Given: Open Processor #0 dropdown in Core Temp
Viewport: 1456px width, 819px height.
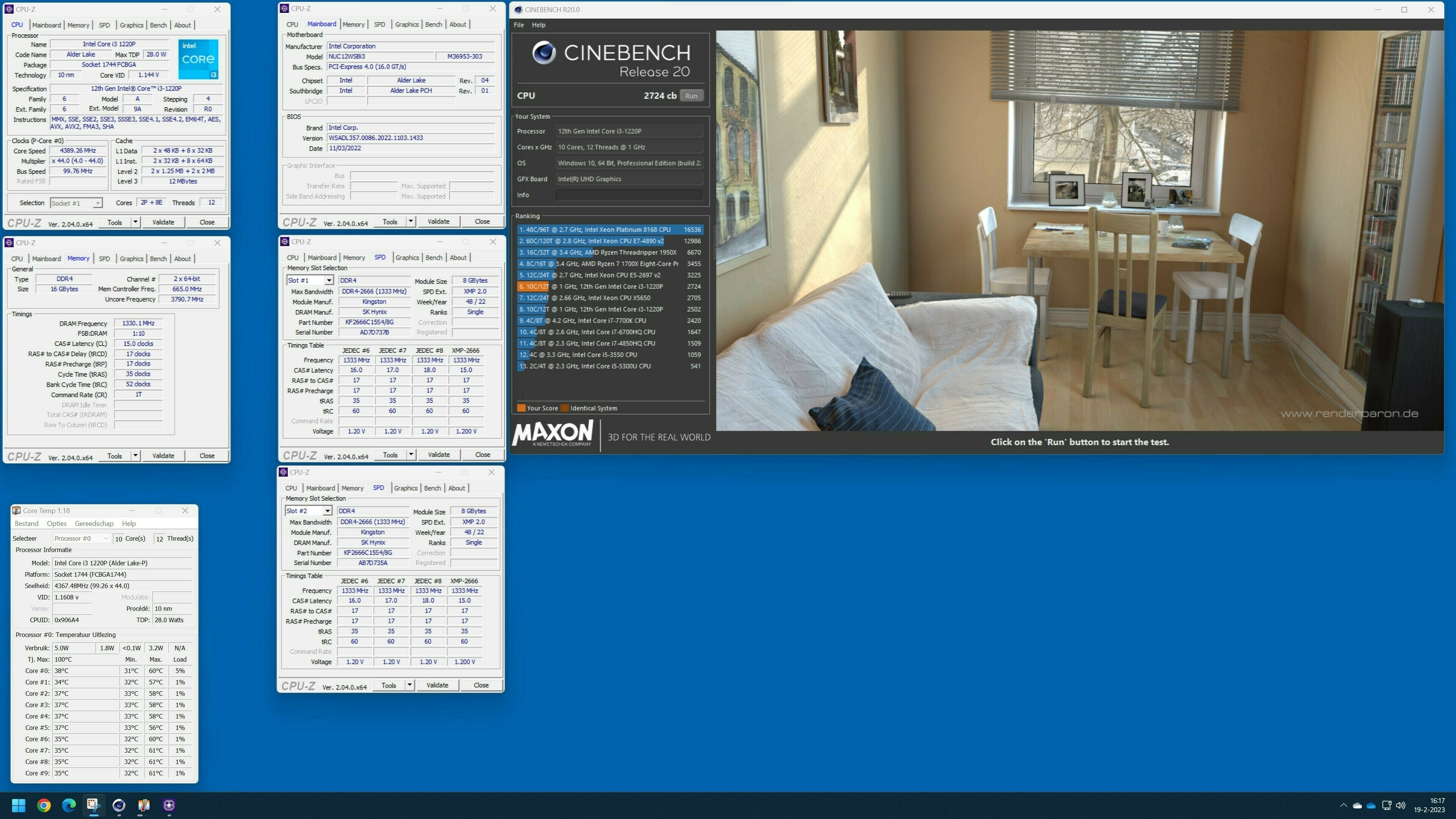Looking at the screenshot, I should [82, 538].
